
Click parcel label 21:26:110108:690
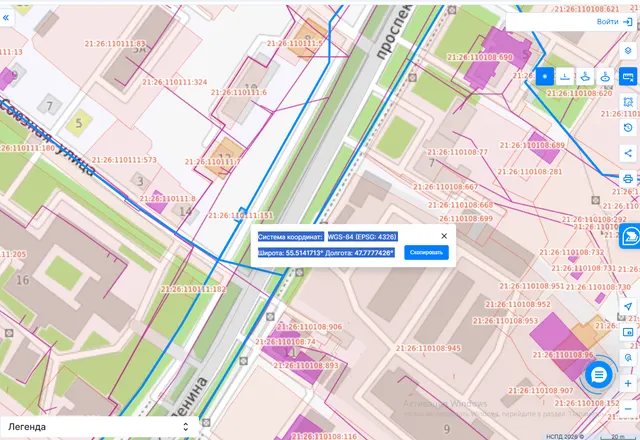tap(480, 57)
